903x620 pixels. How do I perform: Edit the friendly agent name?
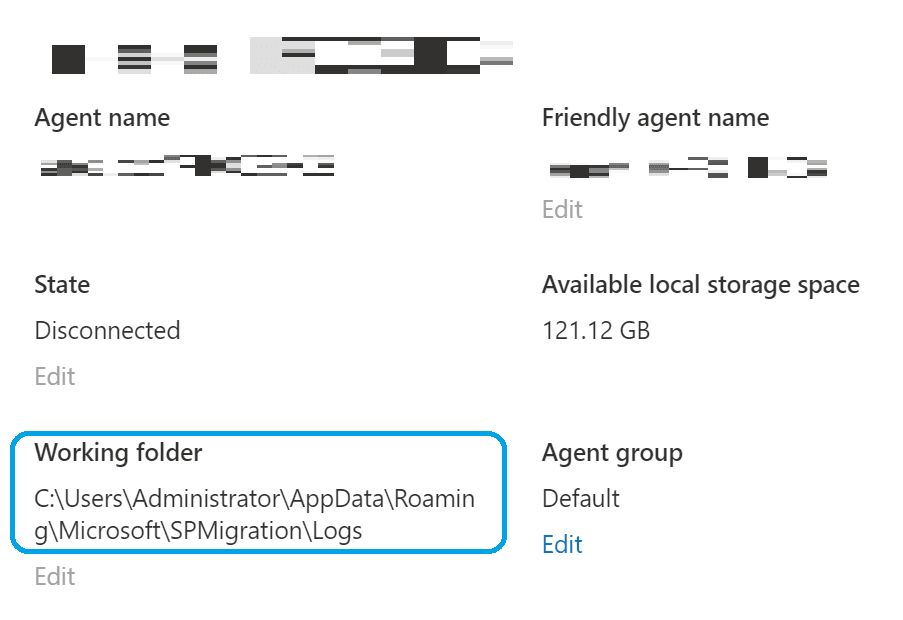pos(562,209)
